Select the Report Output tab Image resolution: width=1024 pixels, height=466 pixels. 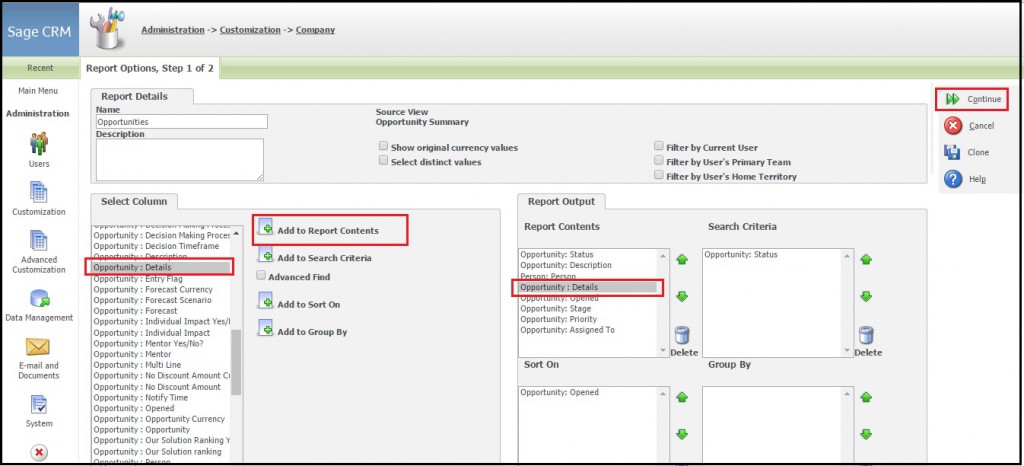click(x=562, y=202)
